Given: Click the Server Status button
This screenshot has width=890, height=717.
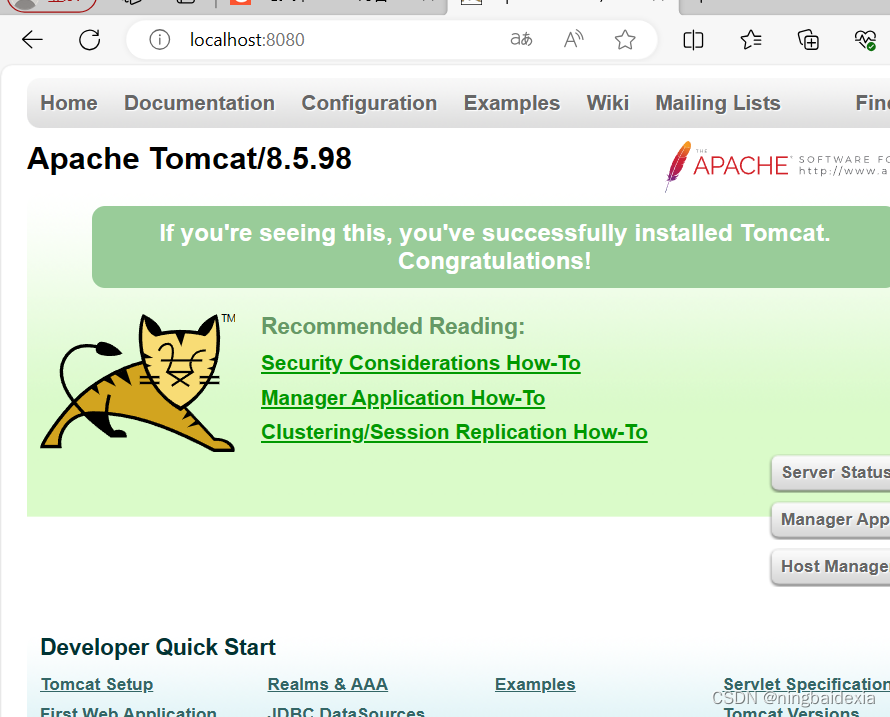Looking at the screenshot, I should pyautogui.click(x=830, y=472).
